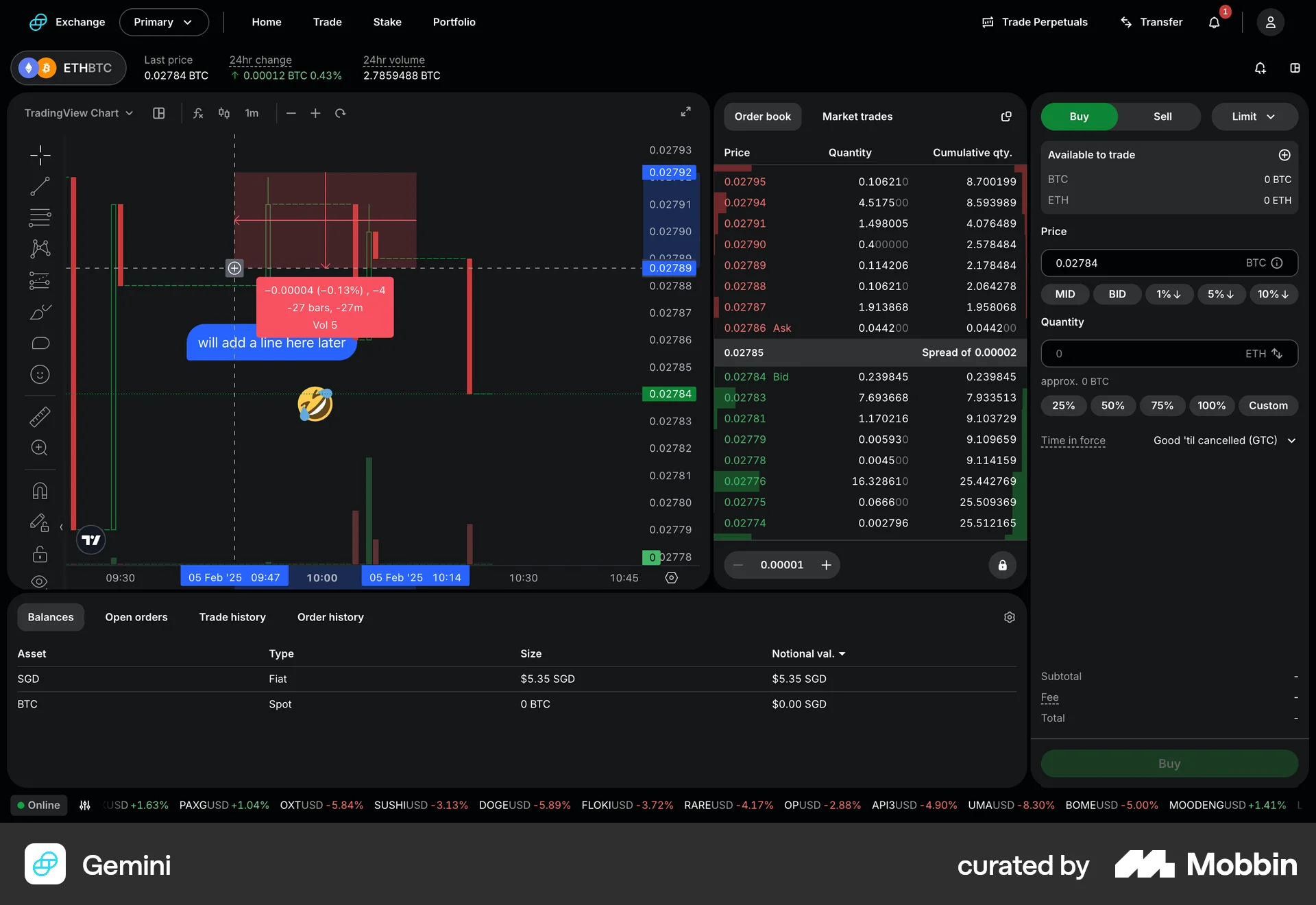The image size is (1316, 905).
Task: Select the measure ruler tool
Action: pos(40,416)
